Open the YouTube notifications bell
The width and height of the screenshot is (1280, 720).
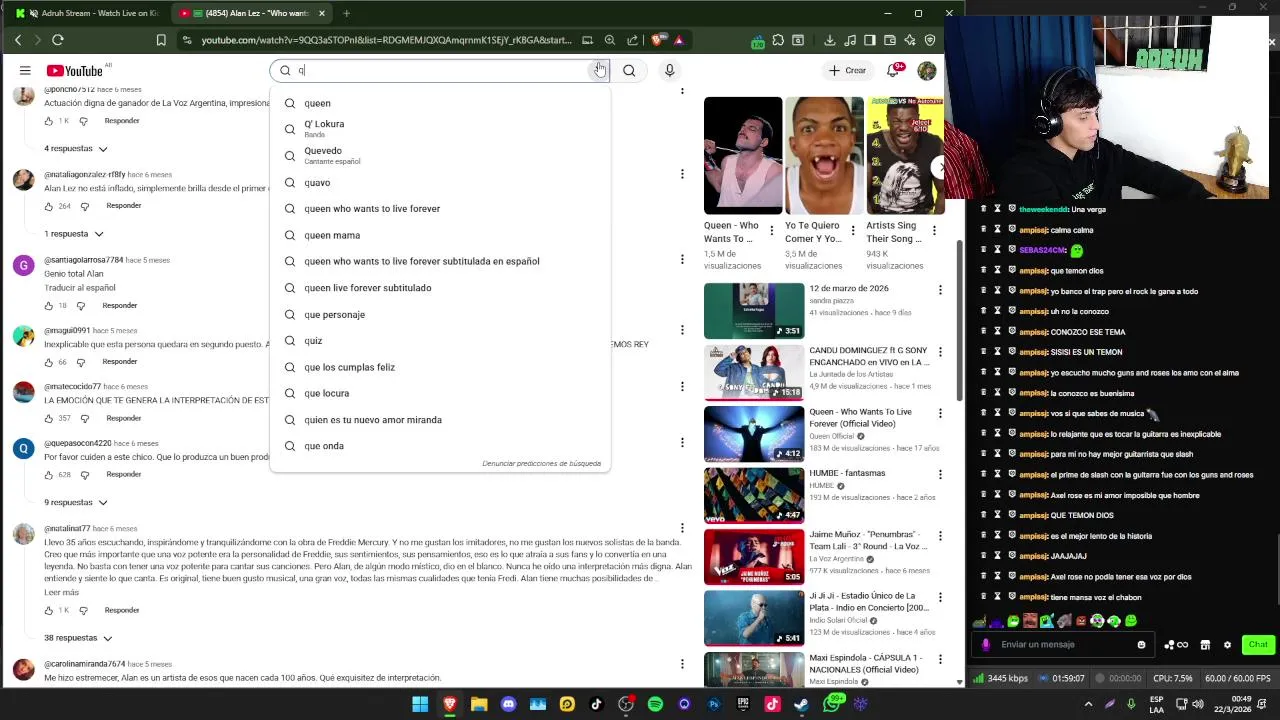[894, 70]
